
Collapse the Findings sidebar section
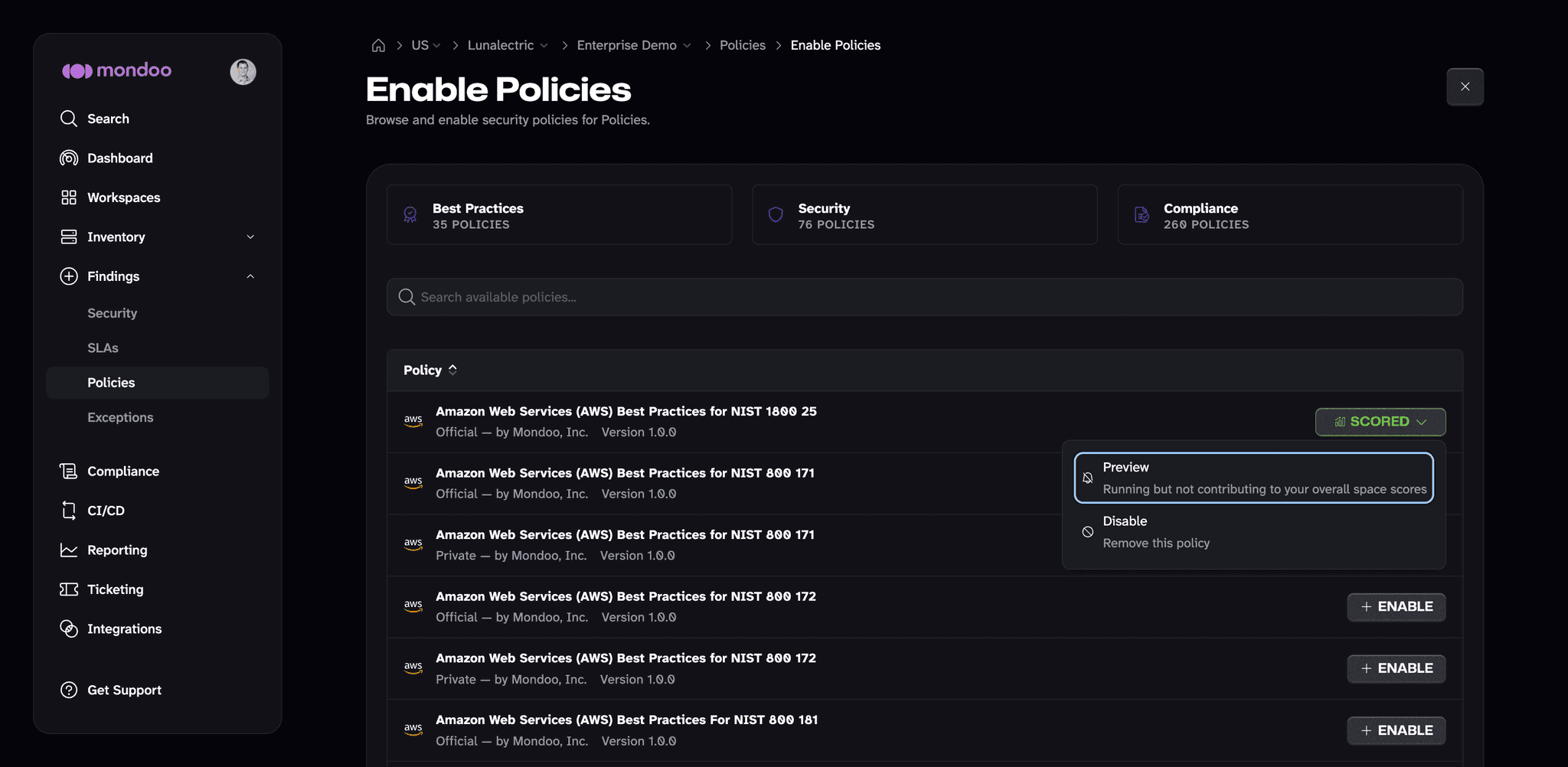pos(250,276)
